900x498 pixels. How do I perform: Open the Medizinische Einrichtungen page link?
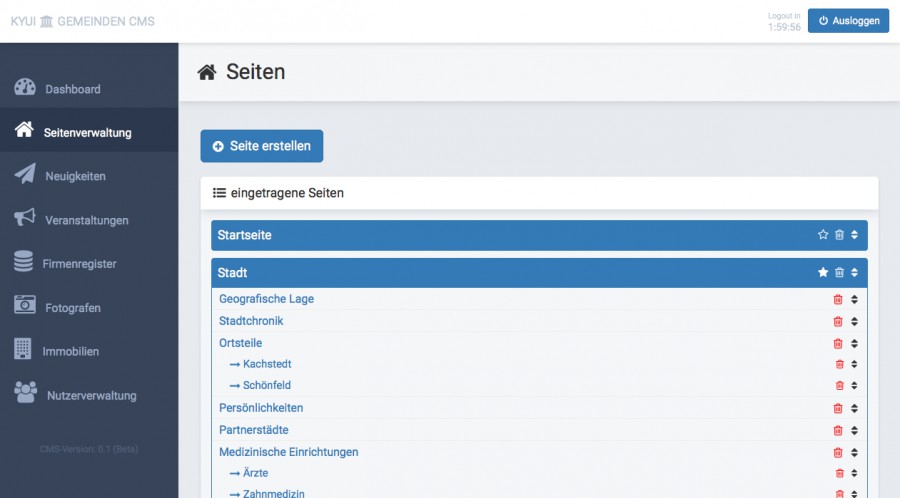(x=288, y=452)
